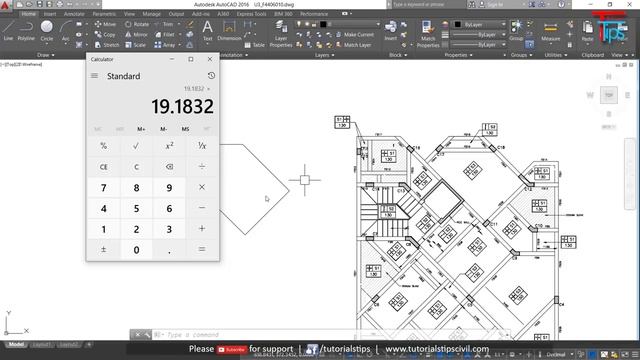Click calculator digit 5 key

coord(136,209)
